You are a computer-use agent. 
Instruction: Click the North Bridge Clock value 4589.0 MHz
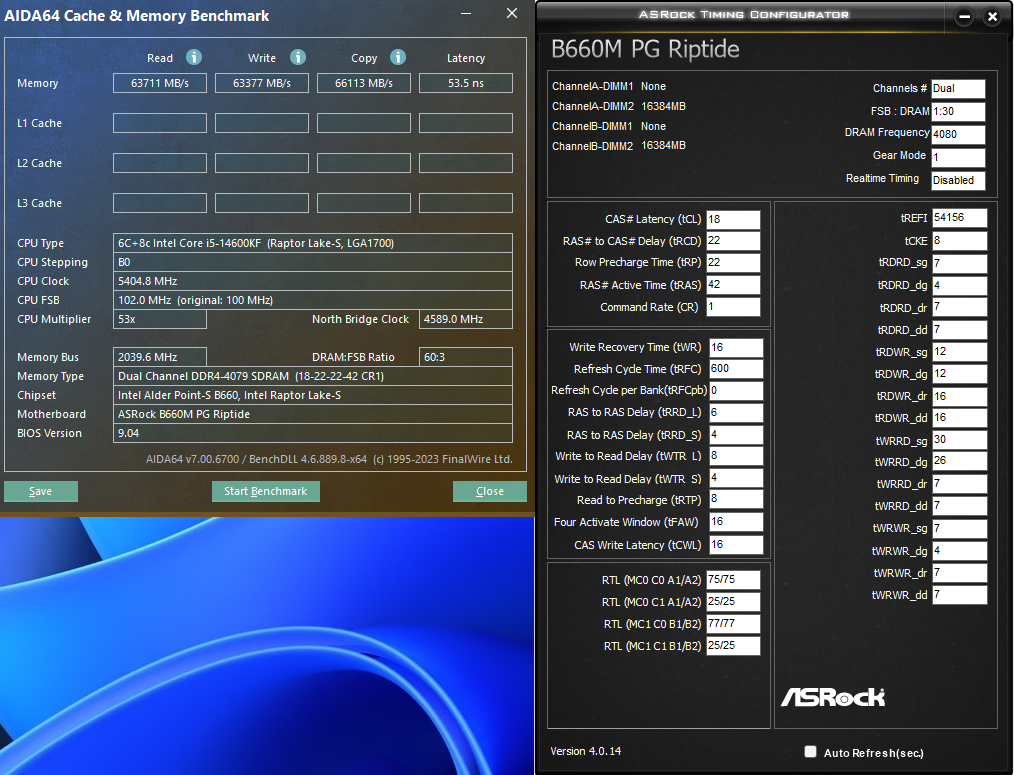466,319
